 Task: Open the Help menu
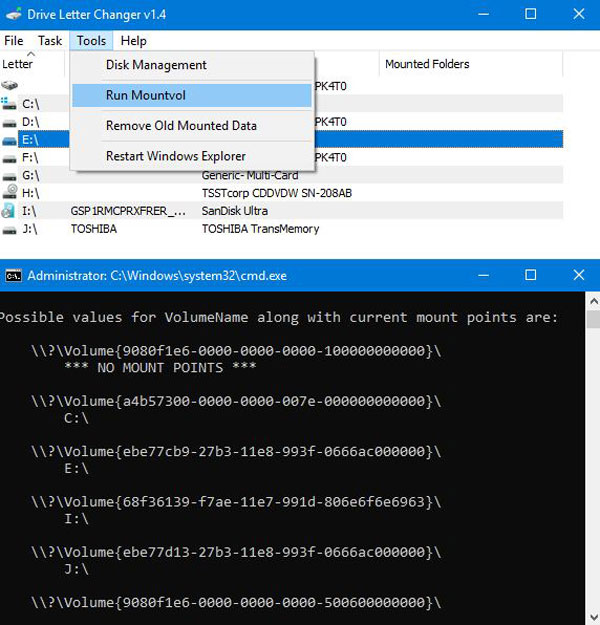coord(133,41)
